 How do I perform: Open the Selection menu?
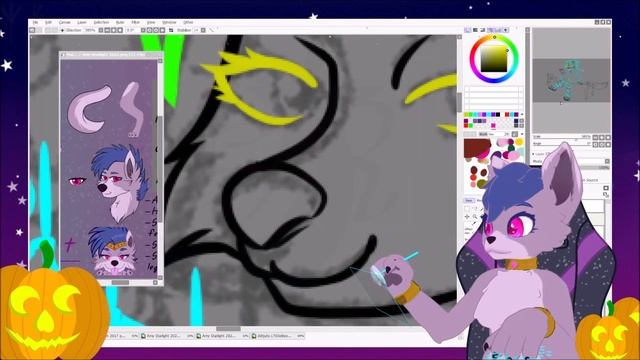[x=101, y=22]
